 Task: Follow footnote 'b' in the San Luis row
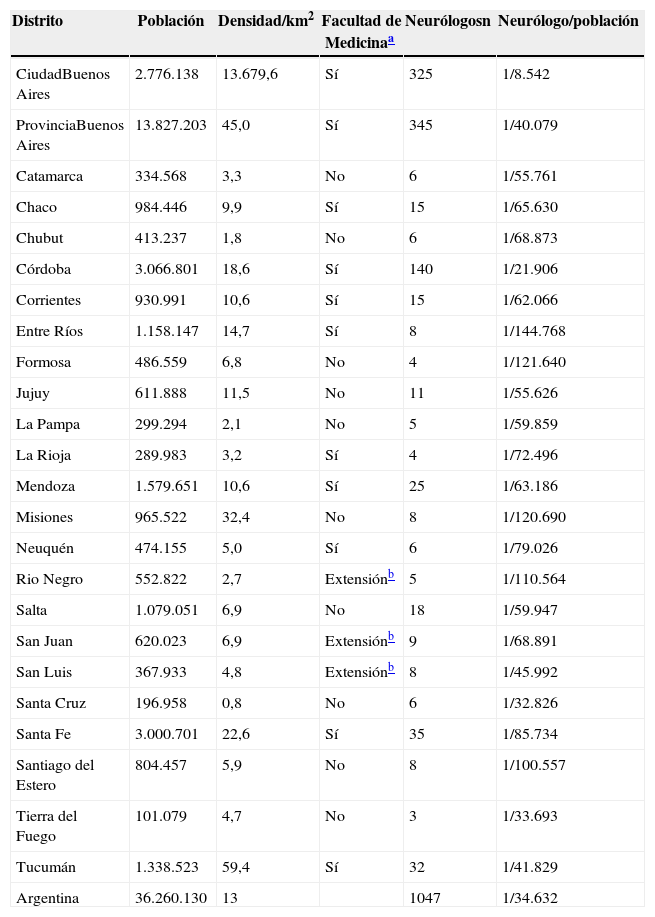(x=390, y=668)
